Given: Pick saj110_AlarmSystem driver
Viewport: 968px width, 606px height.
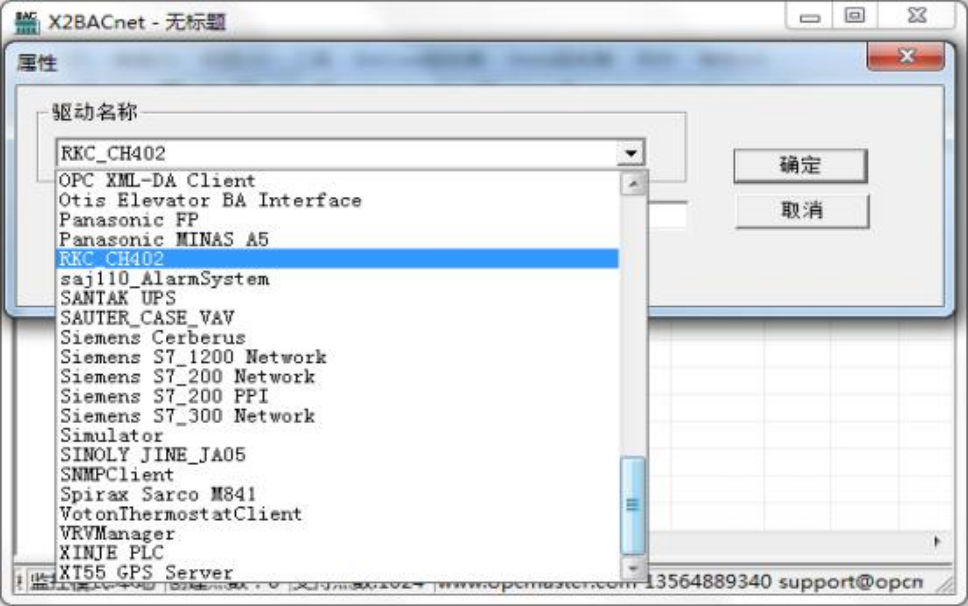Looking at the screenshot, I should [338, 278].
